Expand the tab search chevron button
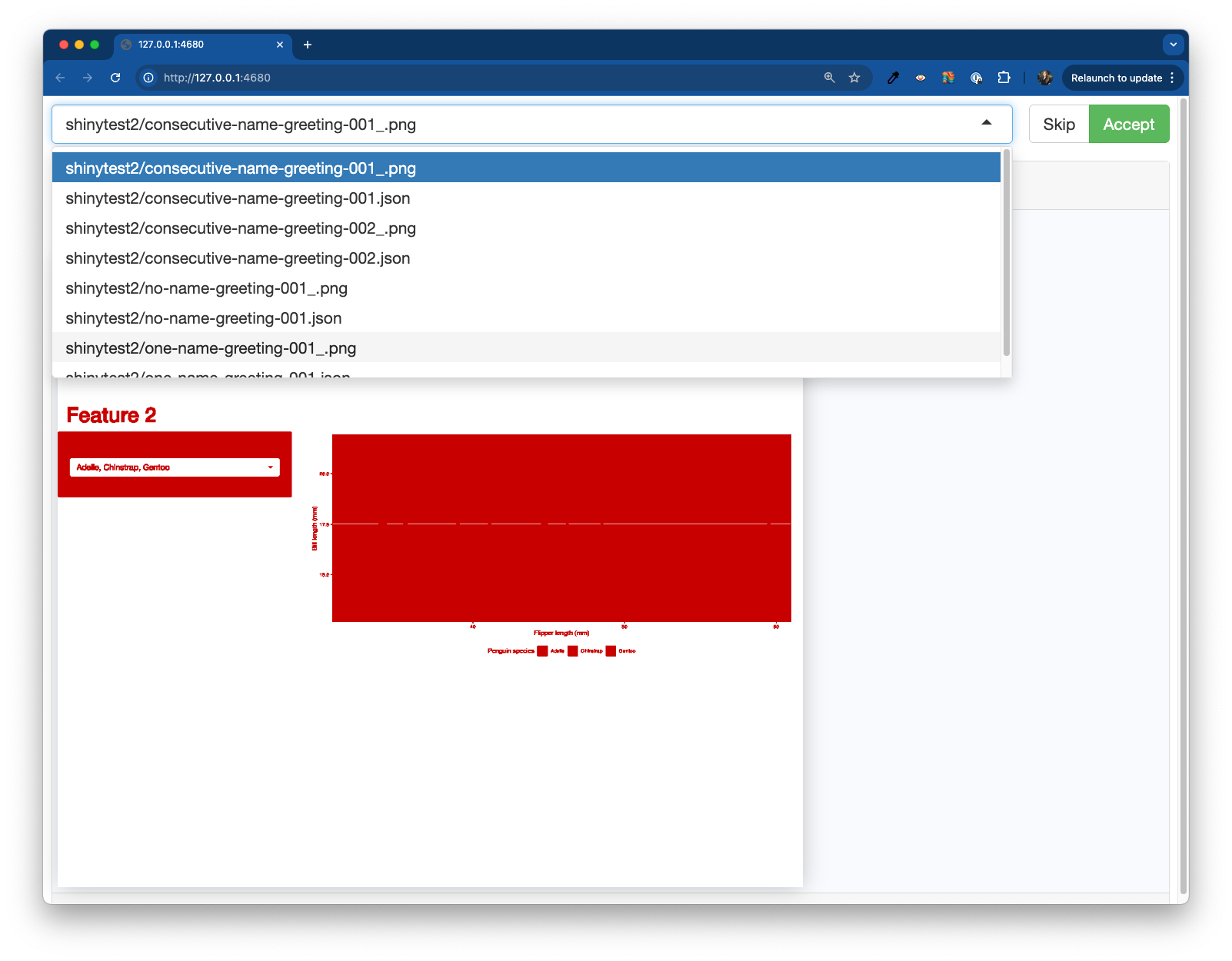 point(1173,45)
